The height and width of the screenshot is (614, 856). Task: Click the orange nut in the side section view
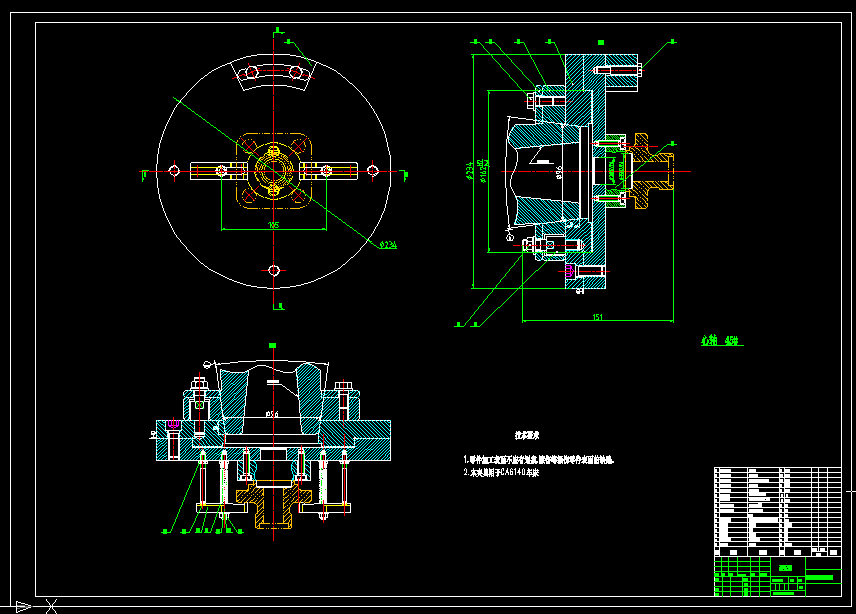pyautogui.click(x=650, y=171)
